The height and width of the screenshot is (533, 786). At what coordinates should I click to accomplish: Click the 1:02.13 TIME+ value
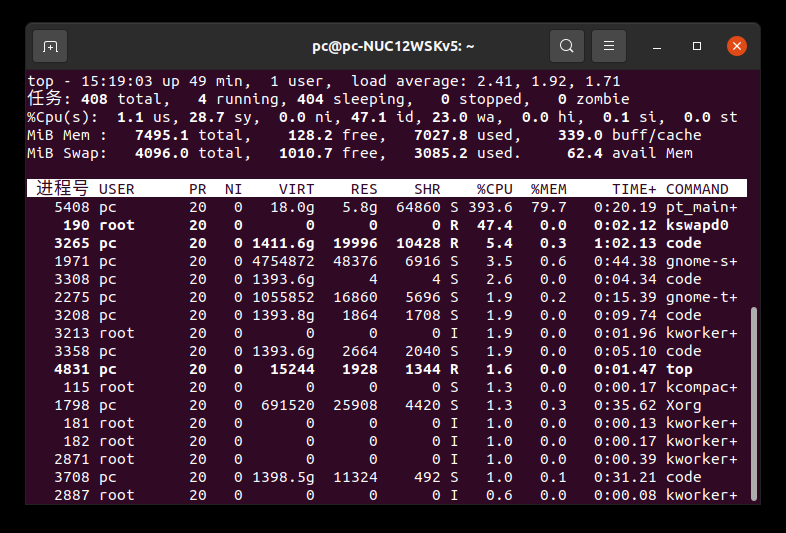coord(625,243)
